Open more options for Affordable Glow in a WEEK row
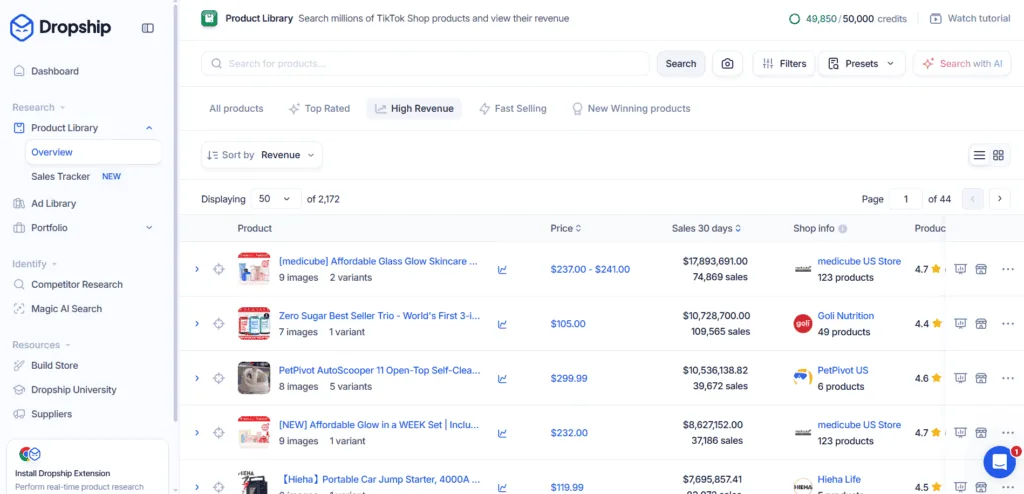The width and height of the screenshot is (1024, 494). tap(1008, 433)
